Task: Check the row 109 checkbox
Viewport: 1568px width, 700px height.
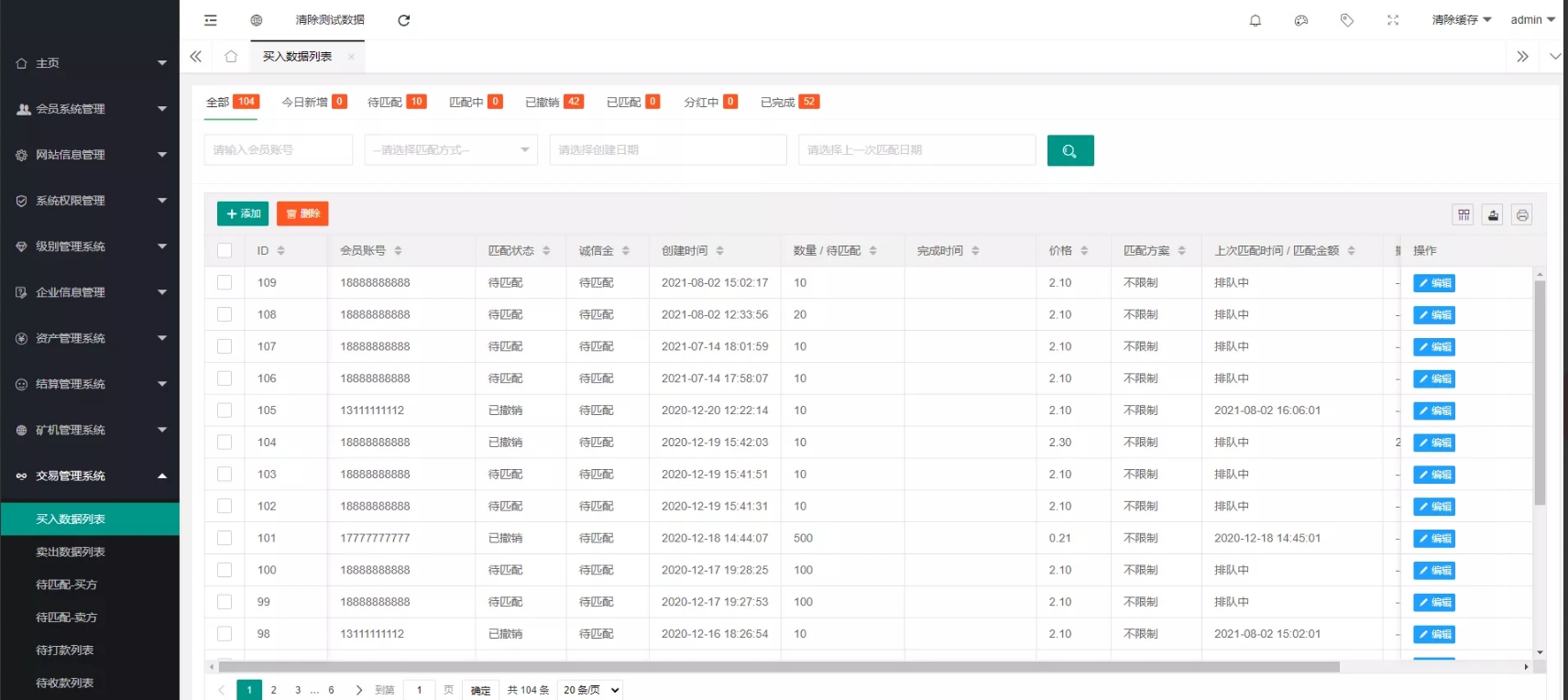Action: click(225, 282)
